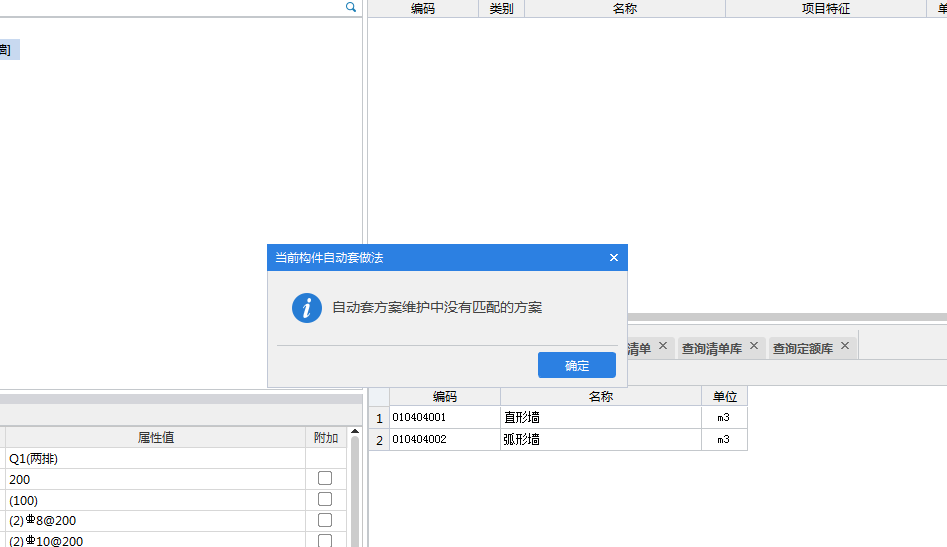Close the 当前构件自动套做法 dialog
947x547 pixels.
tap(614, 258)
